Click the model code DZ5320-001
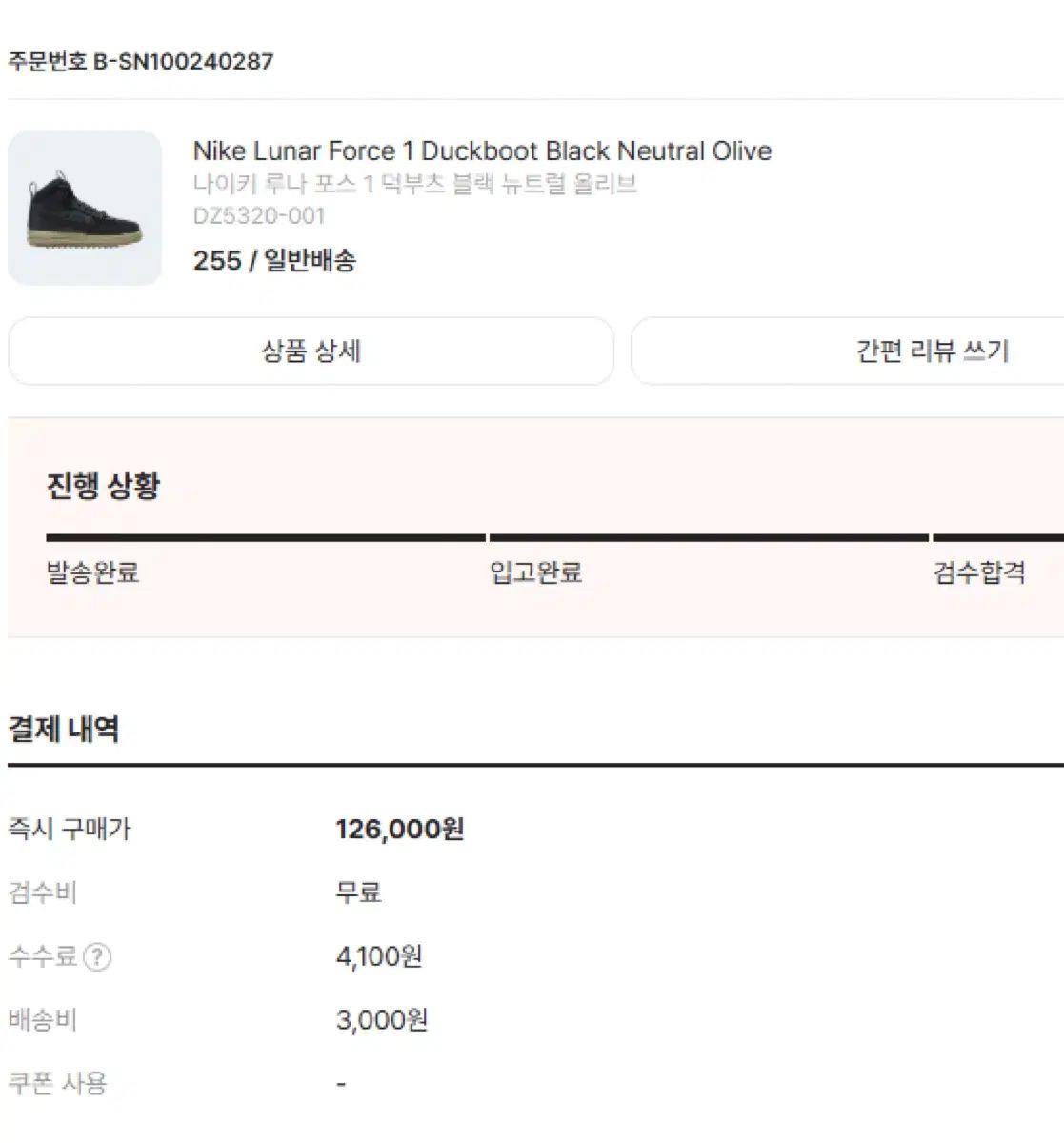The image size is (1064, 1143). (259, 216)
